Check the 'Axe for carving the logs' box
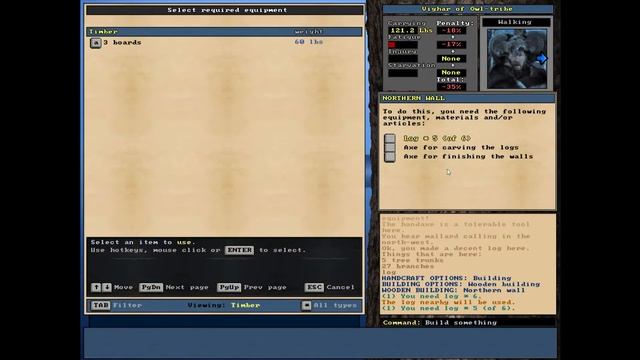This screenshot has height=360, width=640. (389, 147)
